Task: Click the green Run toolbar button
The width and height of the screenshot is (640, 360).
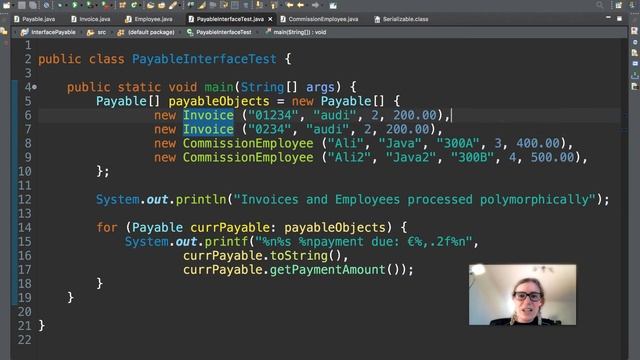Action: pos(75,5)
